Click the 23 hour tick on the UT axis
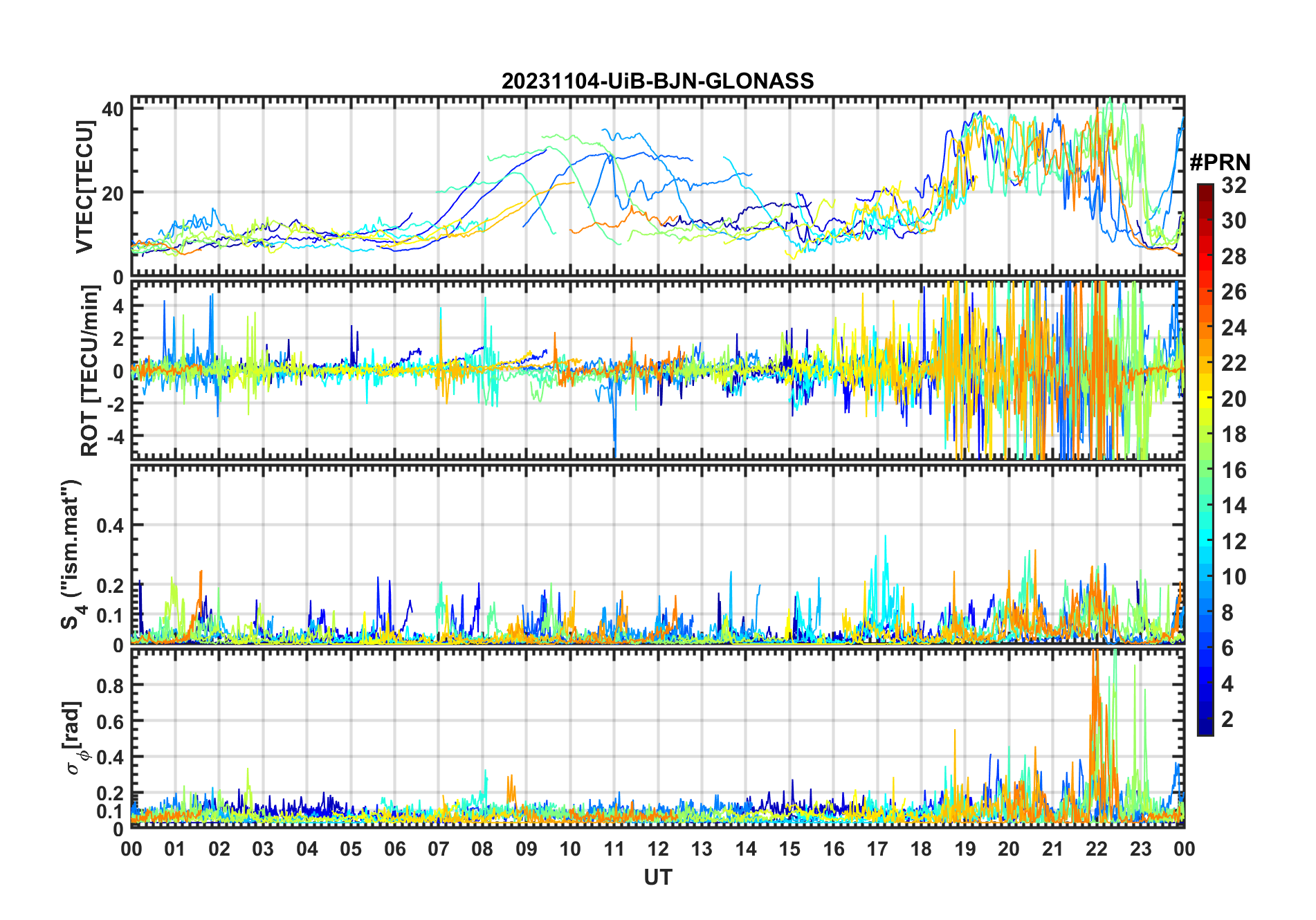 pyautogui.click(x=1140, y=849)
